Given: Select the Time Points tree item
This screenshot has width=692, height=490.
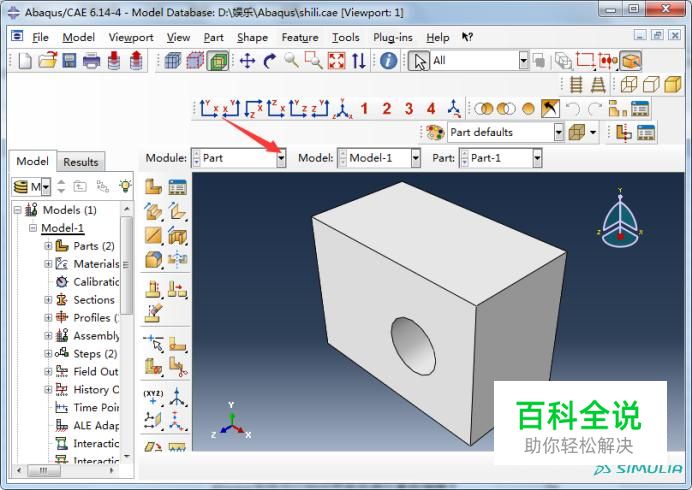Looking at the screenshot, I should pyautogui.click(x=96, y=407).
